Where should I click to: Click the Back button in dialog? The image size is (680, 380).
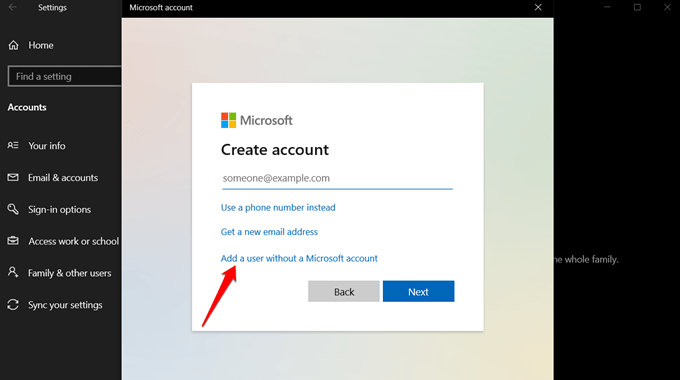click(344, 292)
